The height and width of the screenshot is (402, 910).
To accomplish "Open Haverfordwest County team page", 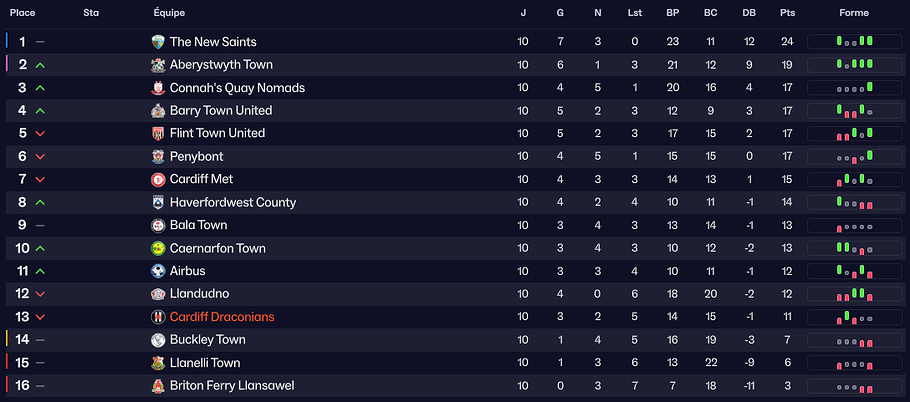I will click(233, 203).
